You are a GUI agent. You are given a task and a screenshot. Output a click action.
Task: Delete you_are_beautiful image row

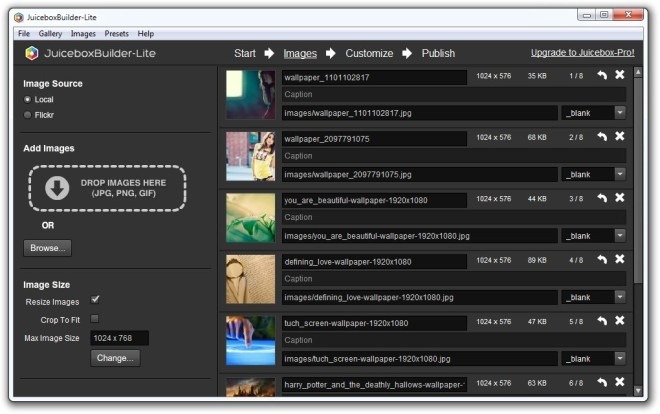coord(620,198)
